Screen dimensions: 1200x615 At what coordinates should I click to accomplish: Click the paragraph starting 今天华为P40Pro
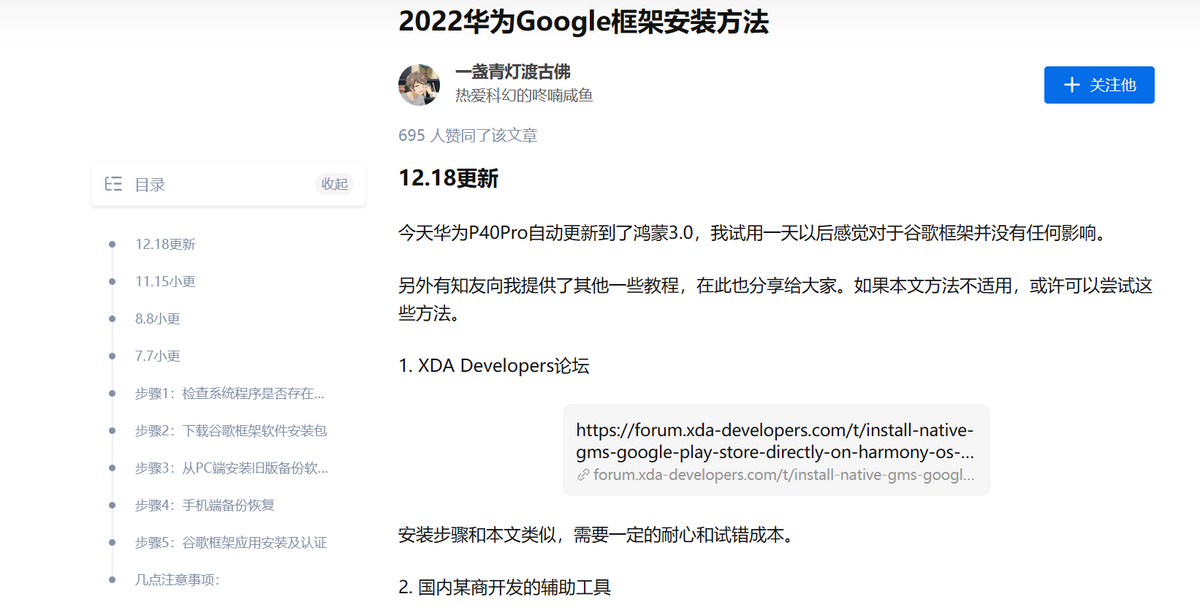751,234
